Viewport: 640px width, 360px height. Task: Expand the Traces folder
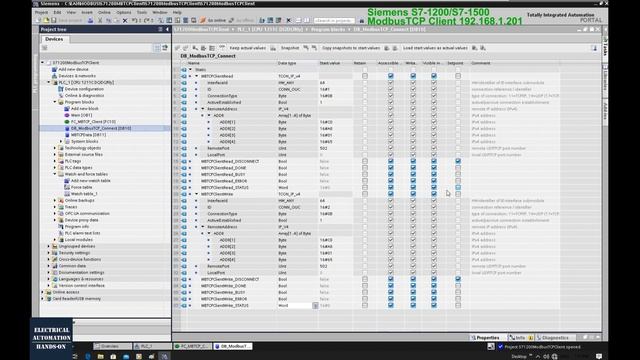point(55,207)
